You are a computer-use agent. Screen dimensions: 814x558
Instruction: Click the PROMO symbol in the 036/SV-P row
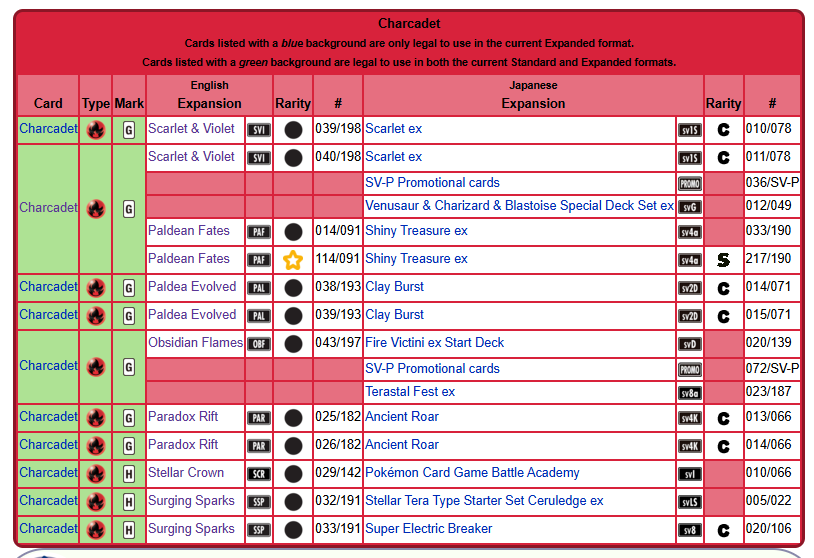pos(689,184)
